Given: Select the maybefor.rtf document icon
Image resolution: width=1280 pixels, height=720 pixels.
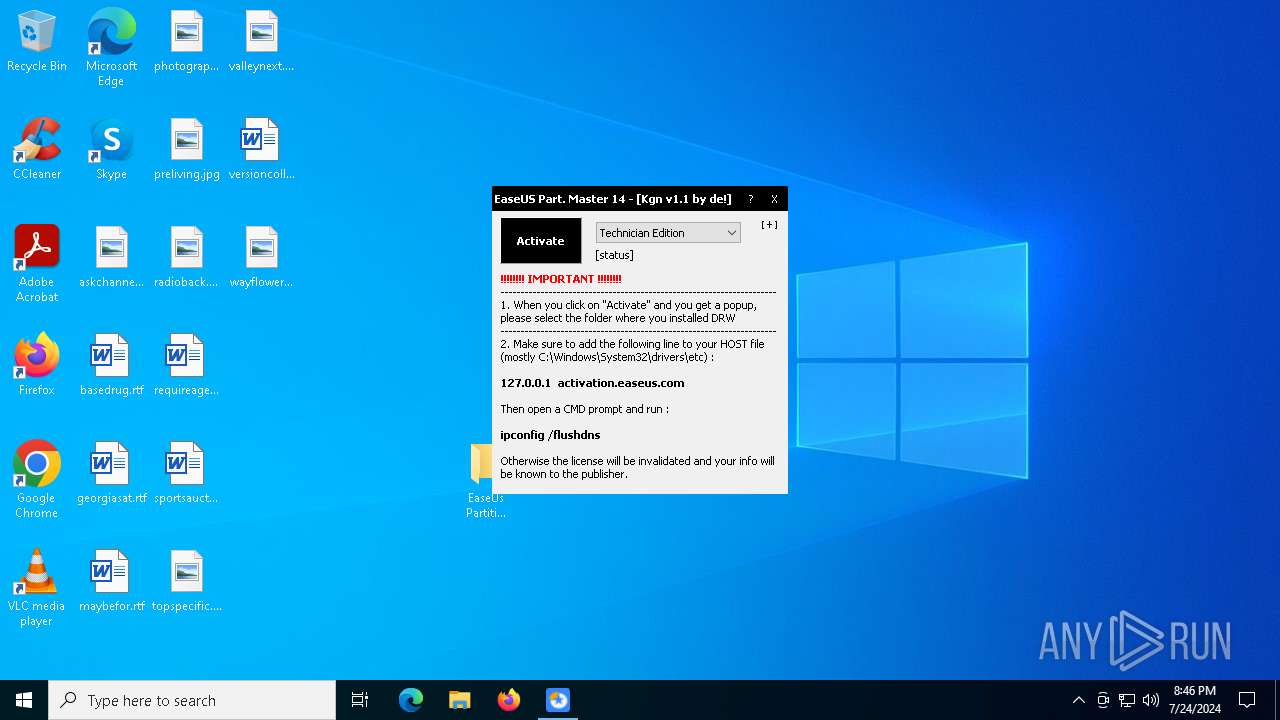Looking at the screenshot, I should click(111, 581).
